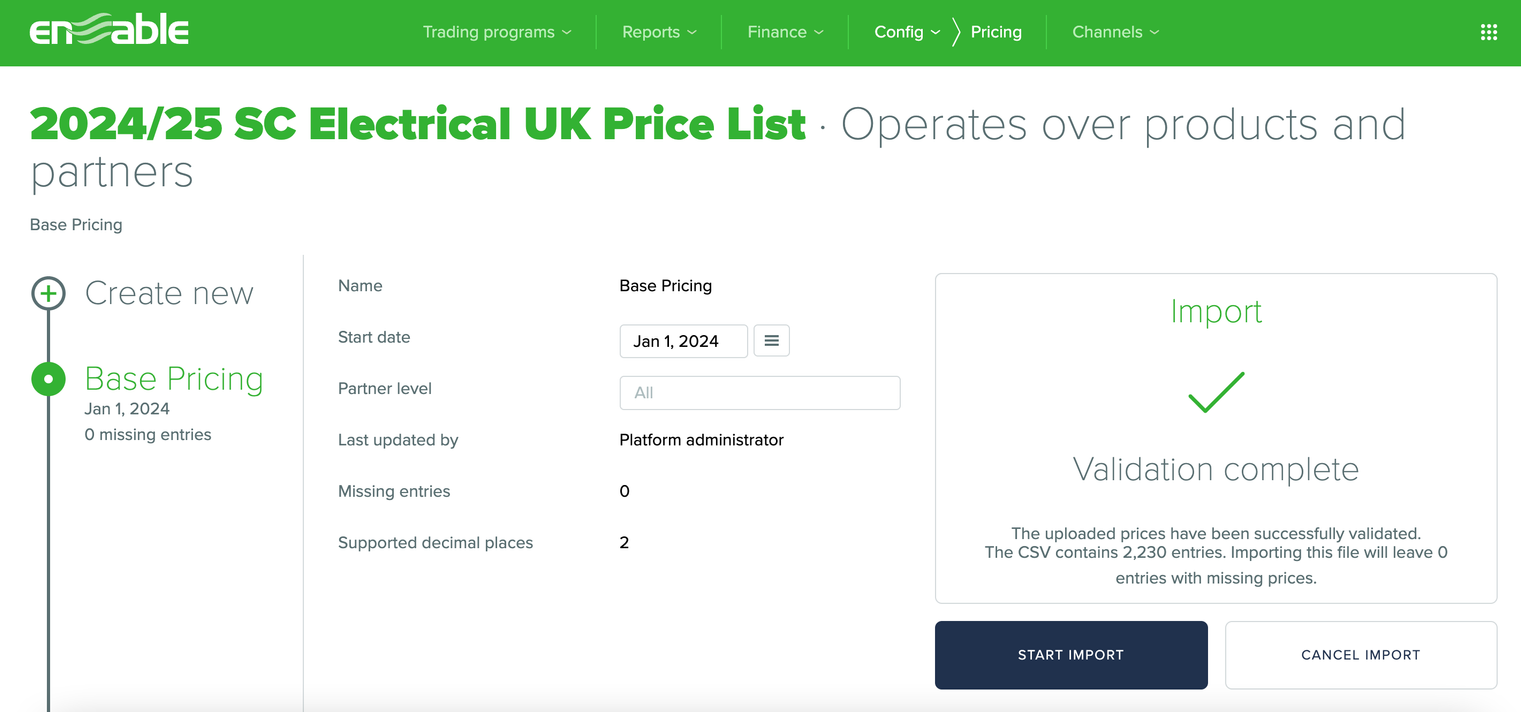This screenshot has width=1521, height=712.
Task: Focus the Partner level input
Action: coord(759,393)
